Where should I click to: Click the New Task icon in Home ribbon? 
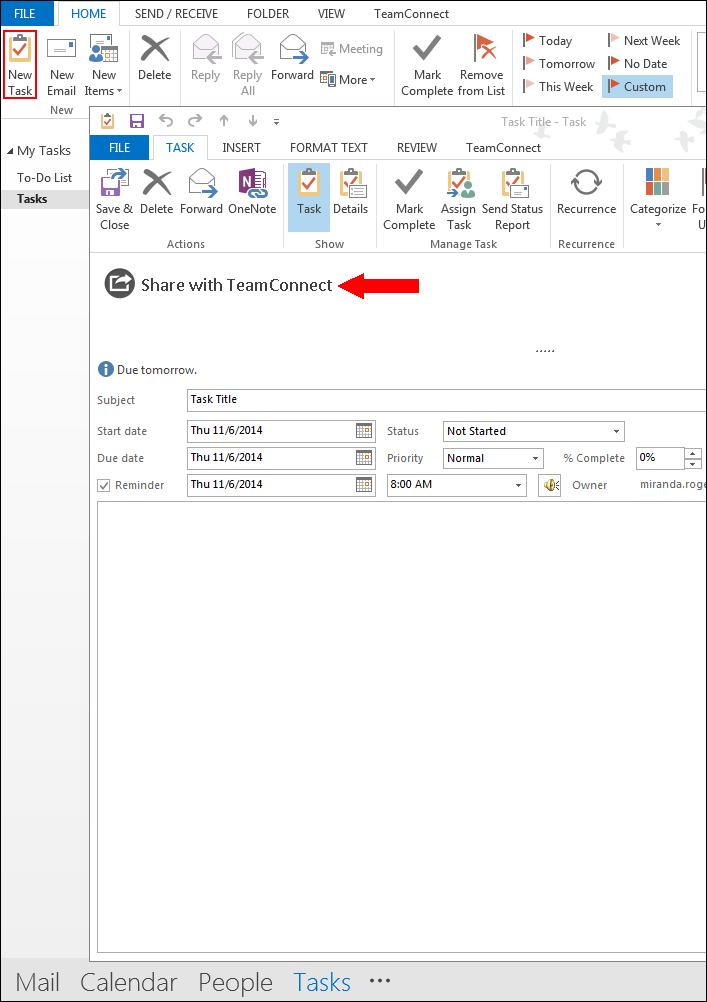(x=20, y=65)
